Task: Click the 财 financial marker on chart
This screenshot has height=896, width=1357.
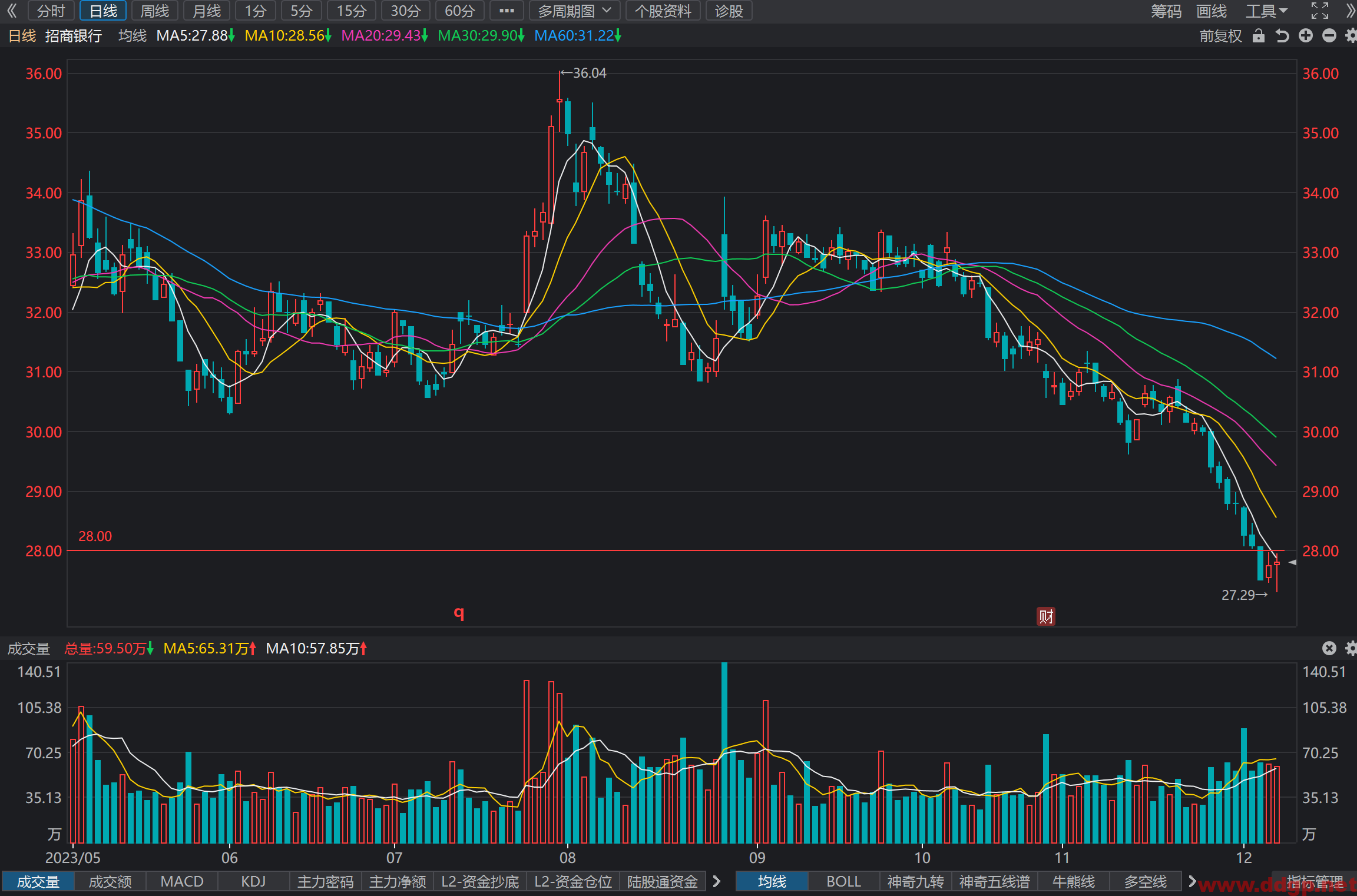Action: coord(1046,616)
